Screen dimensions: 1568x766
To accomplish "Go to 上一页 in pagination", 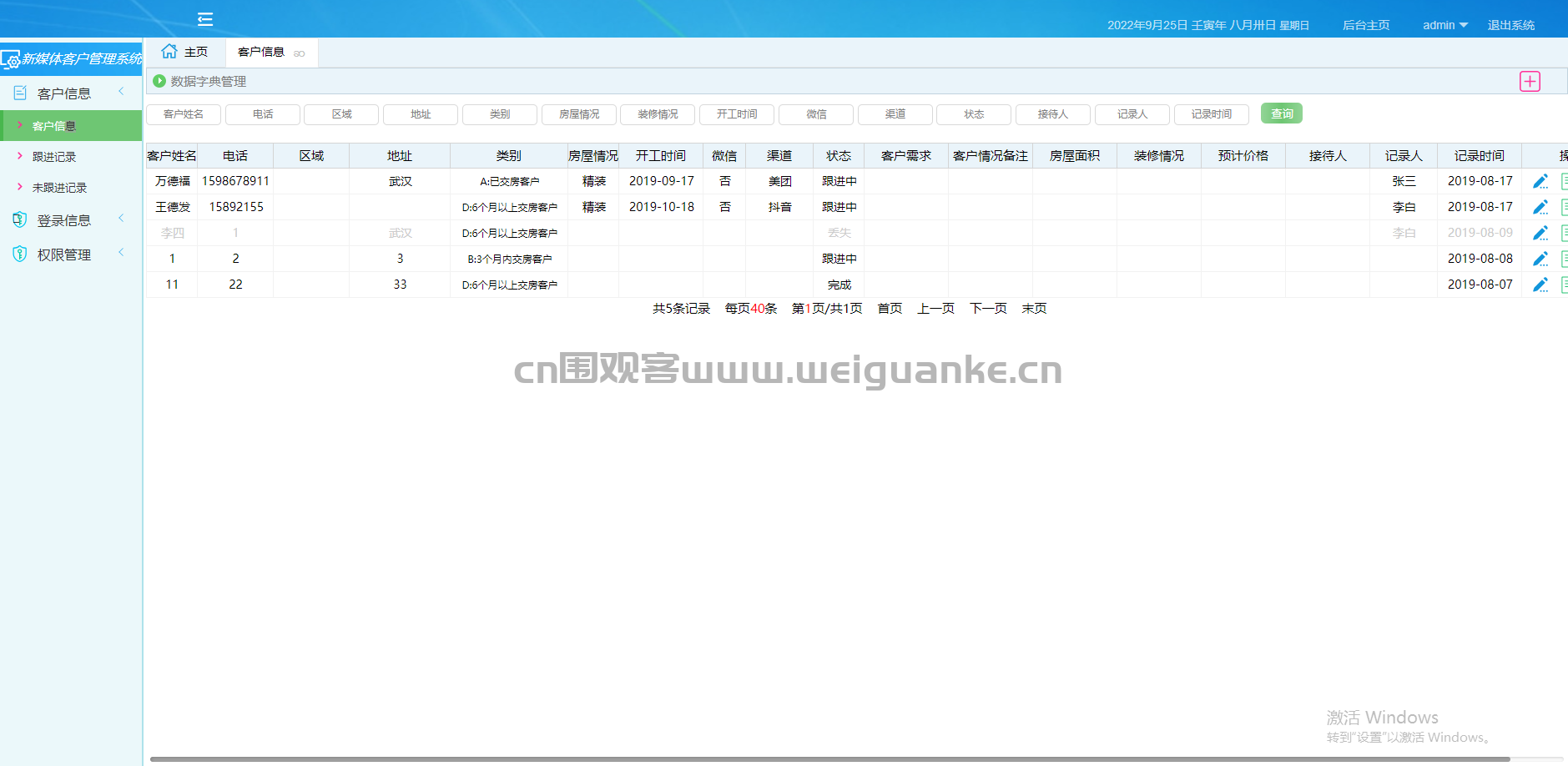I will click(935, 309).
